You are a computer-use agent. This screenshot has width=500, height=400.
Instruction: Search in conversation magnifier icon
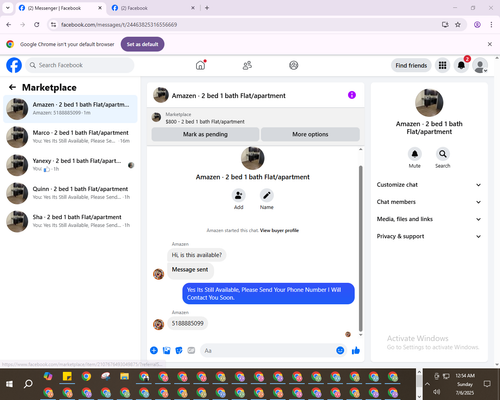(x=443, y=154)
